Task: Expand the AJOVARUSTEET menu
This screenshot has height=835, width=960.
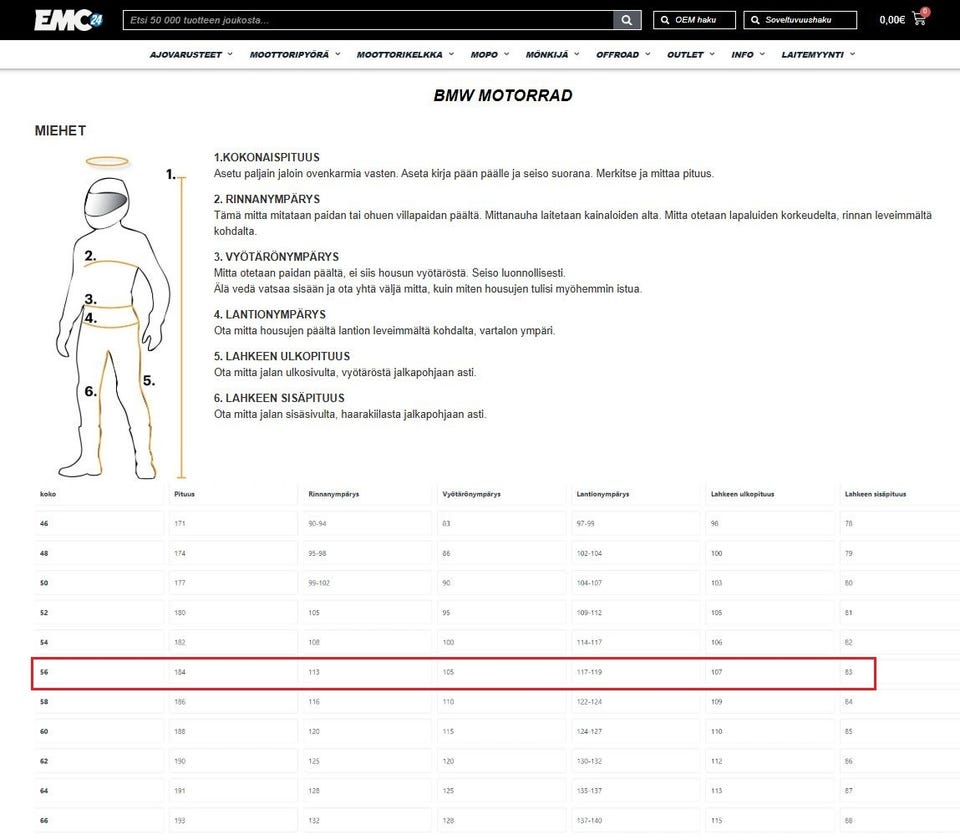Action: point(191,54)
